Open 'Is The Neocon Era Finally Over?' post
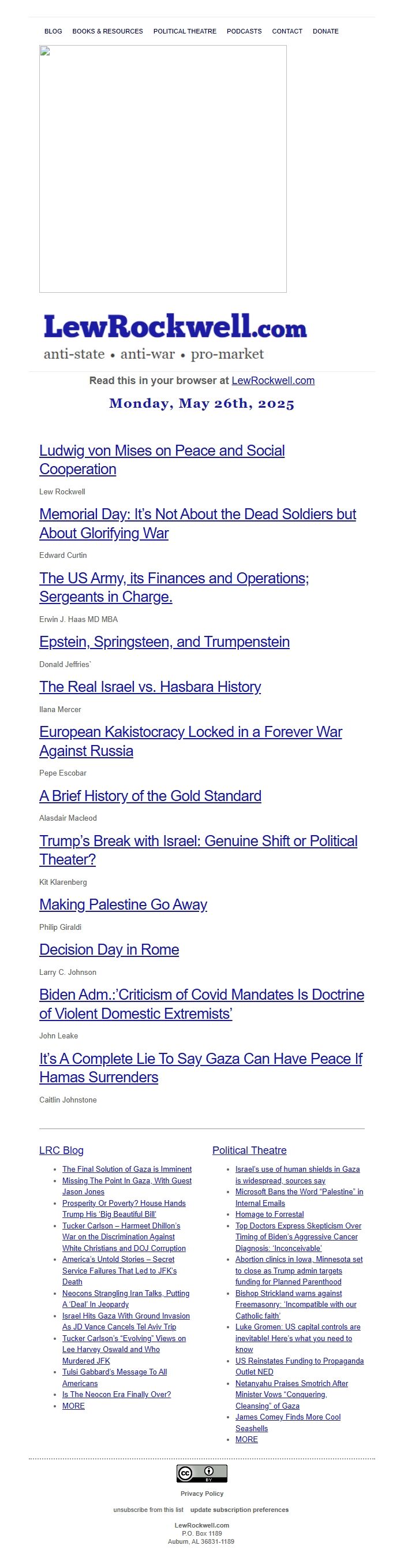 [116, 1394]
